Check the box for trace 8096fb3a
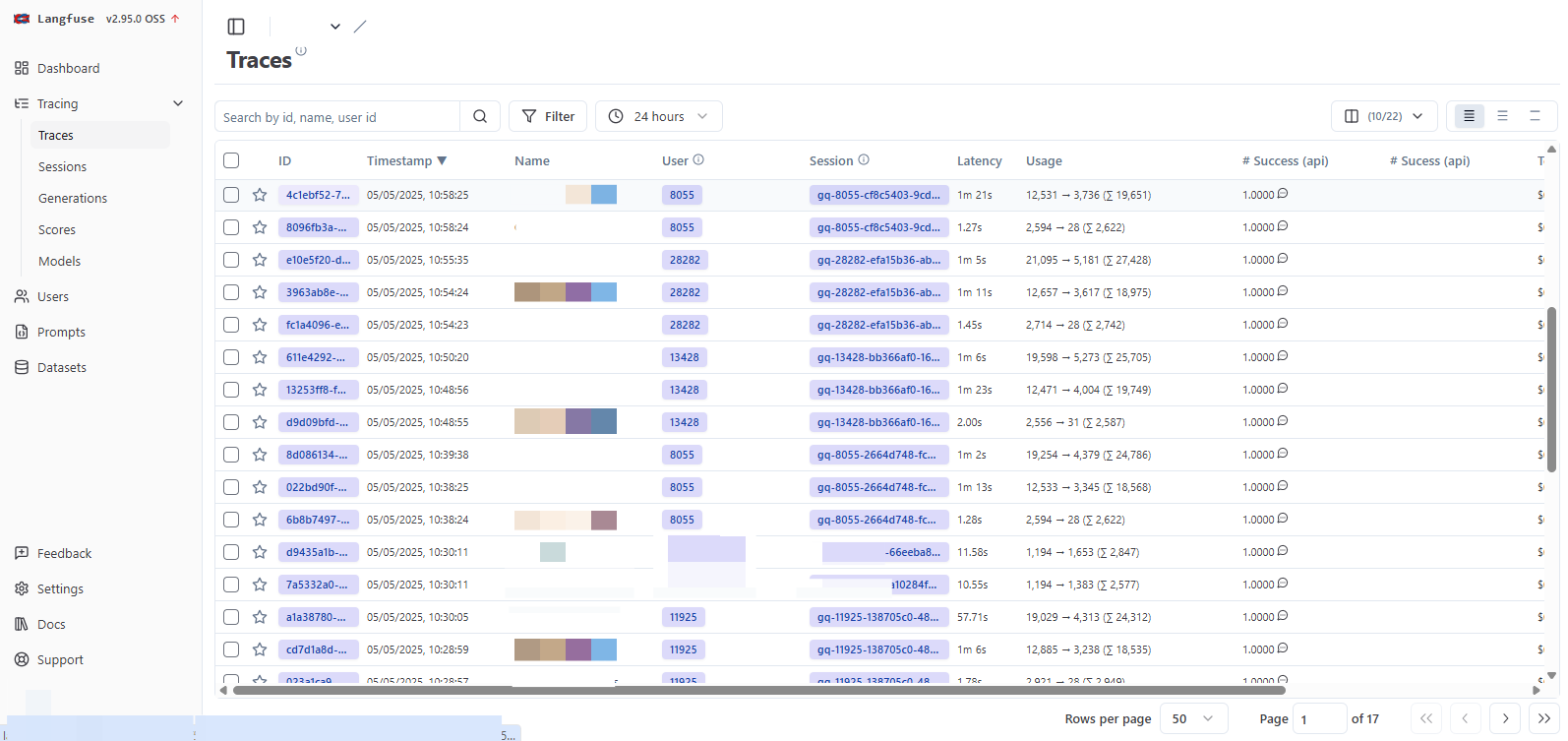The width and height of the screenshot is (1568, 741). [x=231, y=227]
